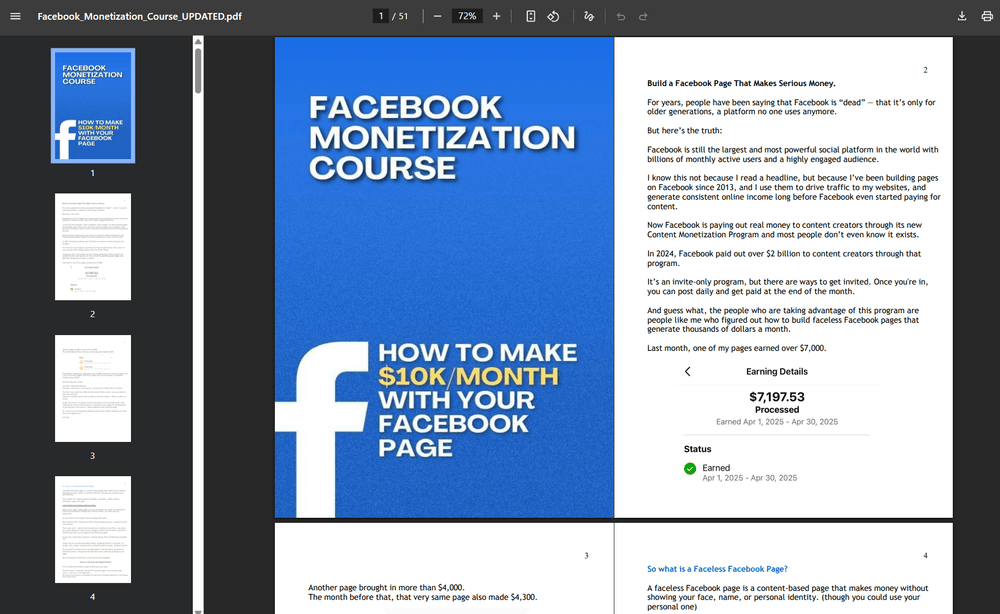1000x614 pixels.
Task: Click the thumbnail panel scrollbar handle
Action: (198, 70)
